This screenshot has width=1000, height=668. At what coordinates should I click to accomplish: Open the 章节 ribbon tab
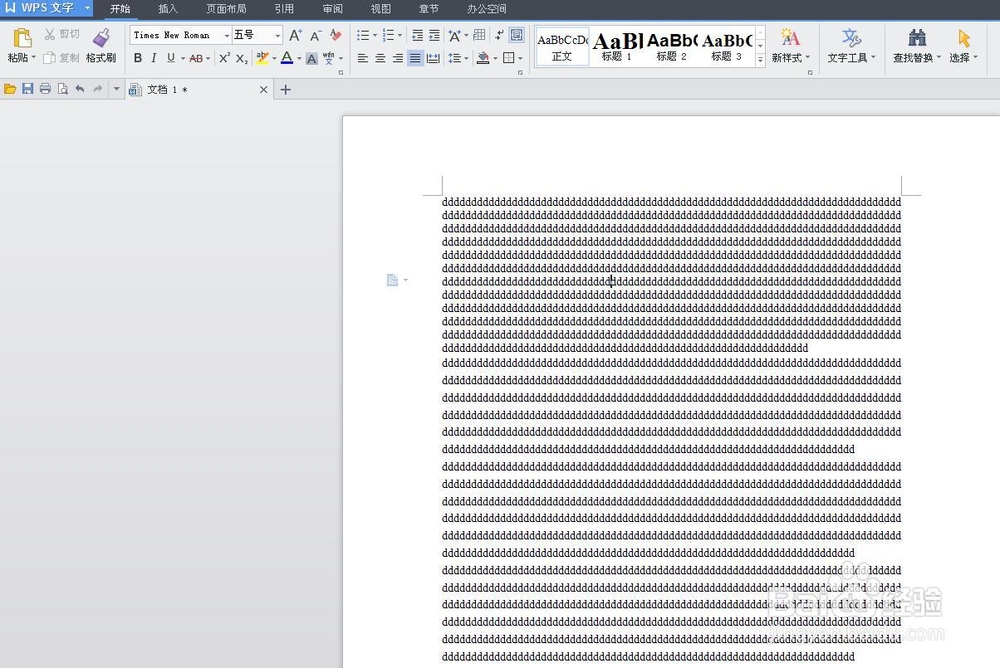coord(429,9)
